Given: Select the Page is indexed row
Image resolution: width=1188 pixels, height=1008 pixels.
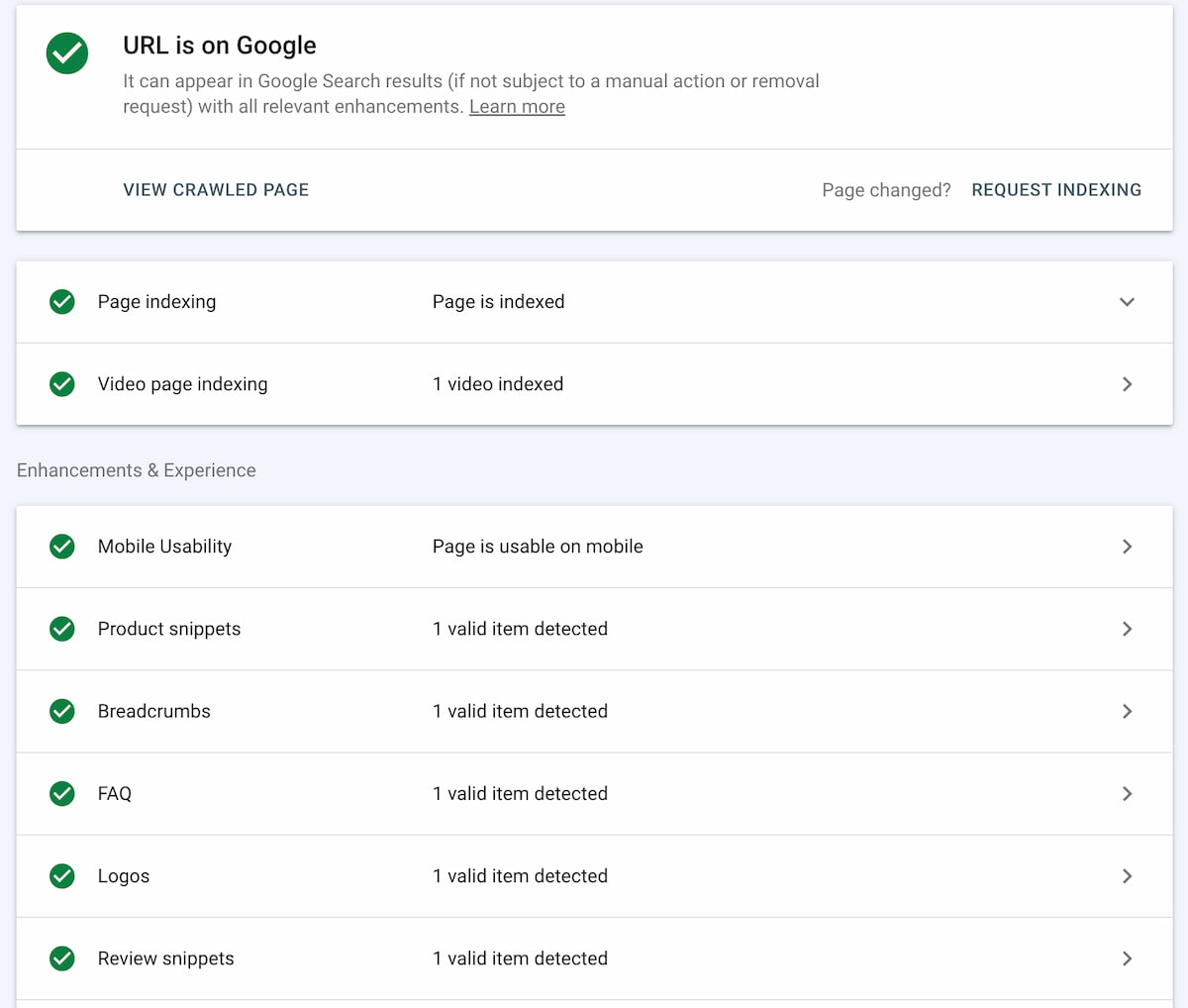Looking at the screenshot, I should (x=498, y=301).
